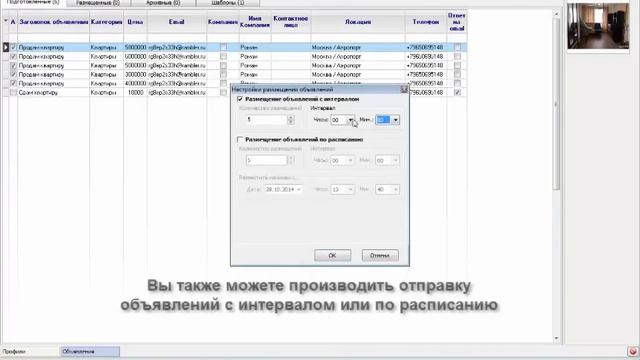The width and height of the screenshot is (640, 360).
Task: Open the interval Часы dropdown
Action: (x=351, y=120)
